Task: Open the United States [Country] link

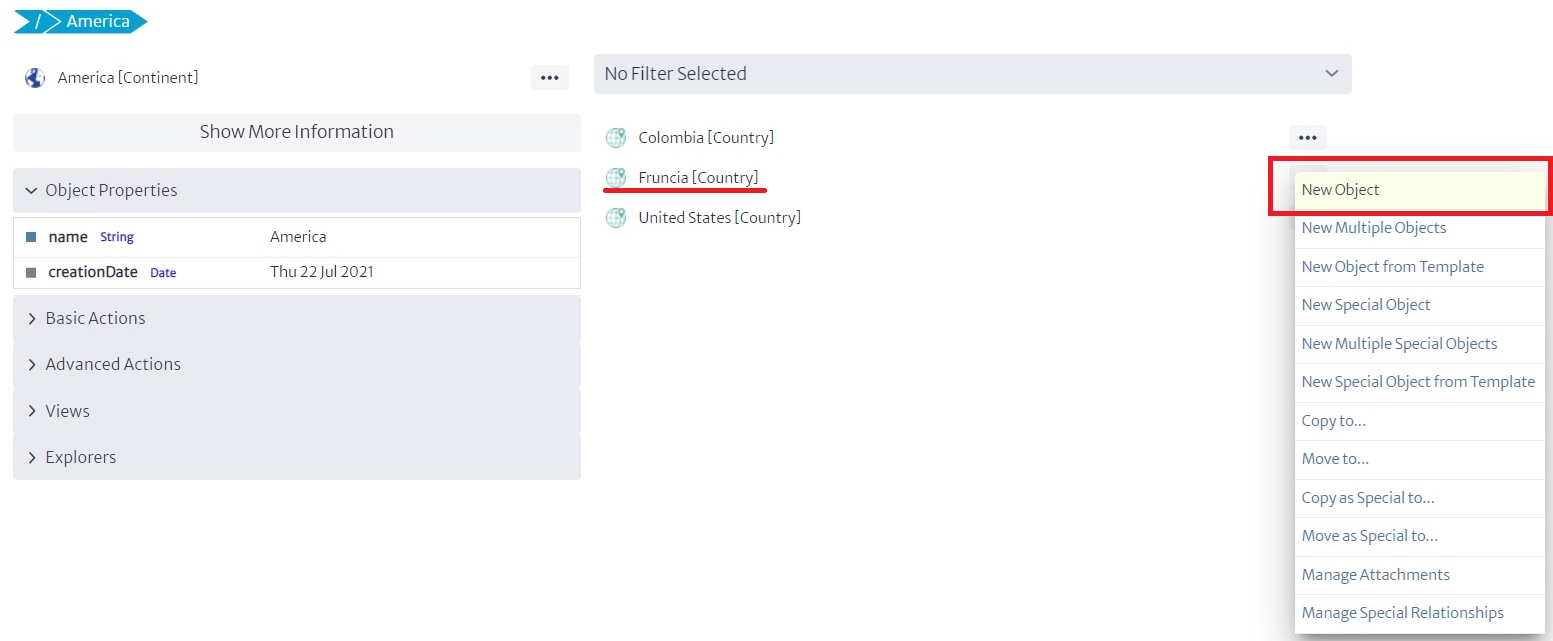Action: [719, 218]
